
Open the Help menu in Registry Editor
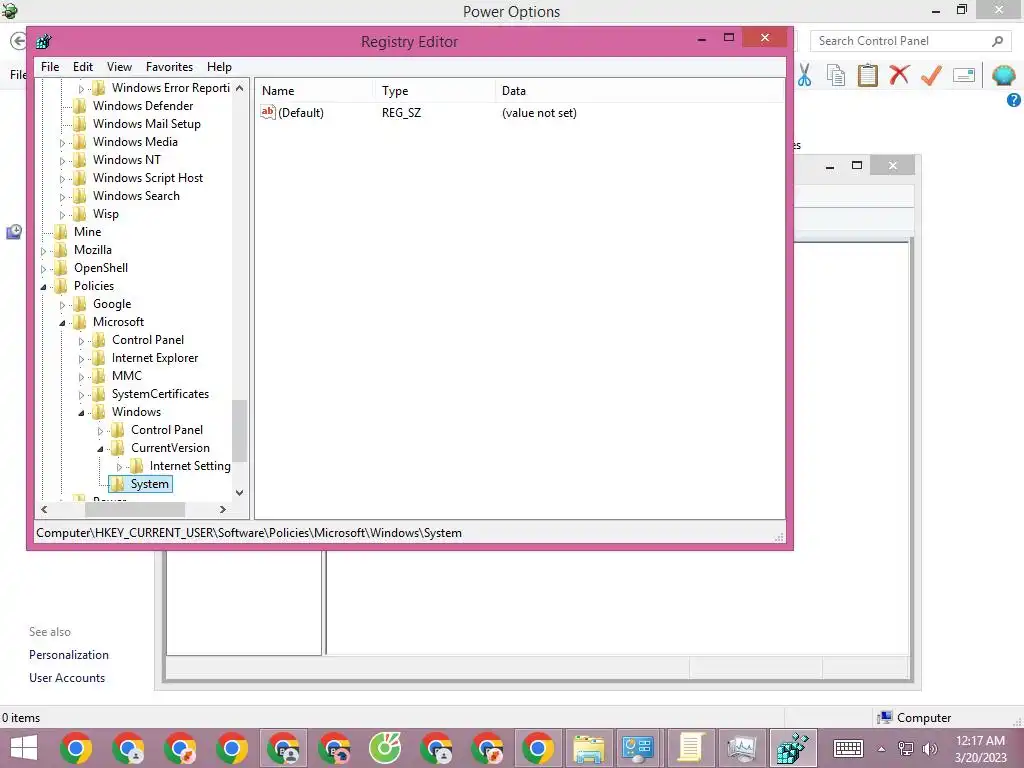[x=219, y=67]
